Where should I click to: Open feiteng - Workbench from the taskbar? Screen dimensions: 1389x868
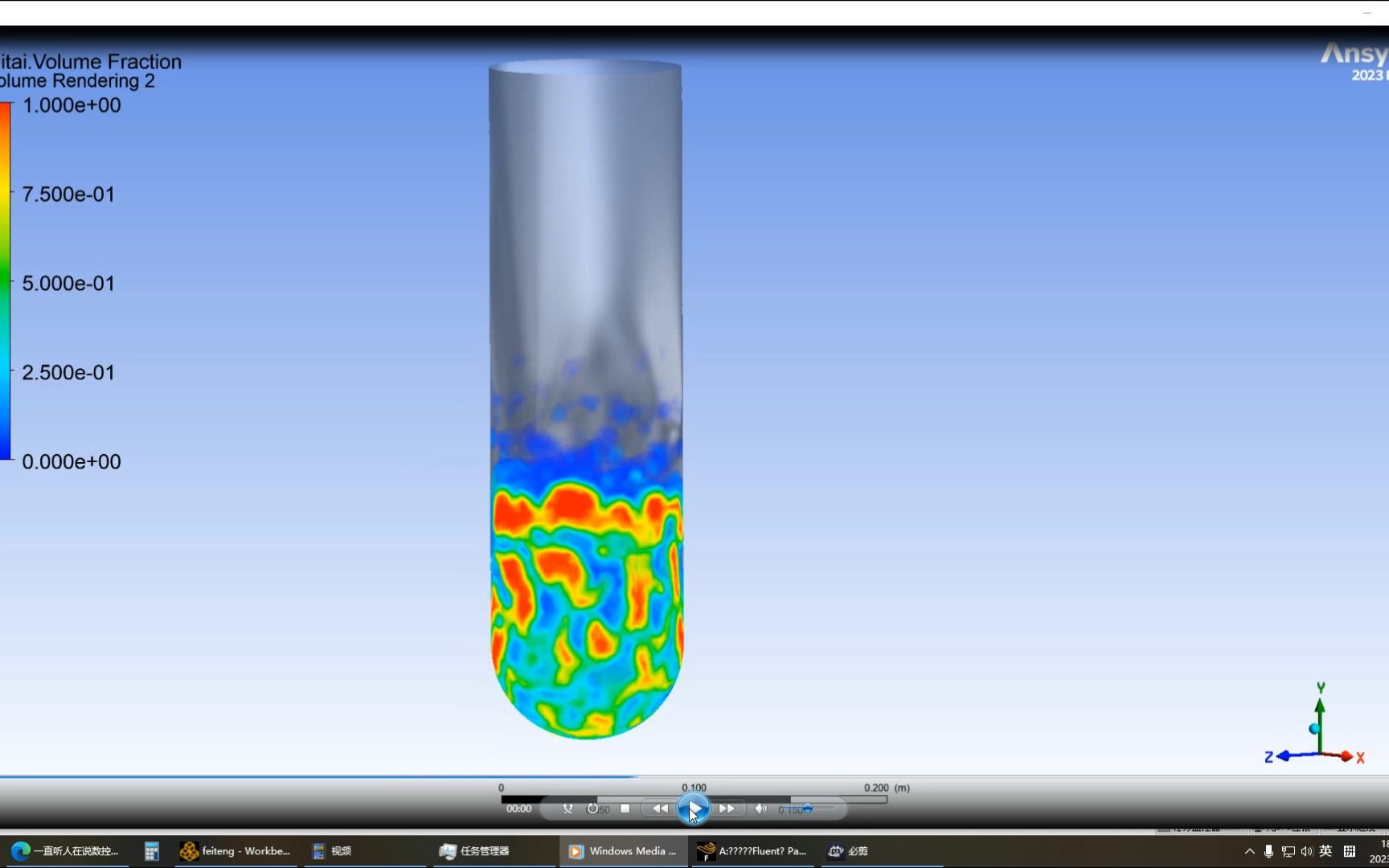[236, 850]
